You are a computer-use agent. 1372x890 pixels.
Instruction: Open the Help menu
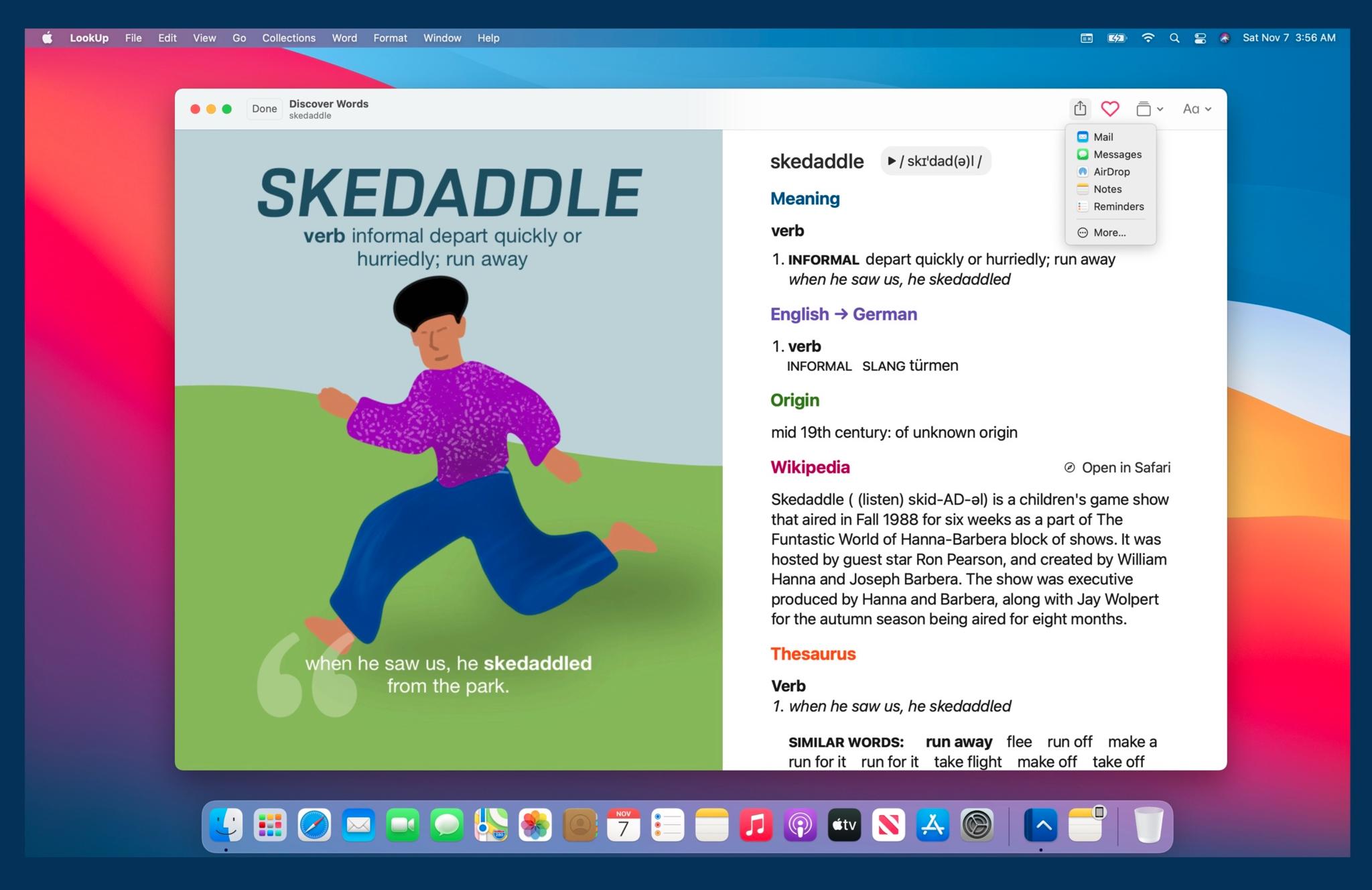tap(488, 38)
